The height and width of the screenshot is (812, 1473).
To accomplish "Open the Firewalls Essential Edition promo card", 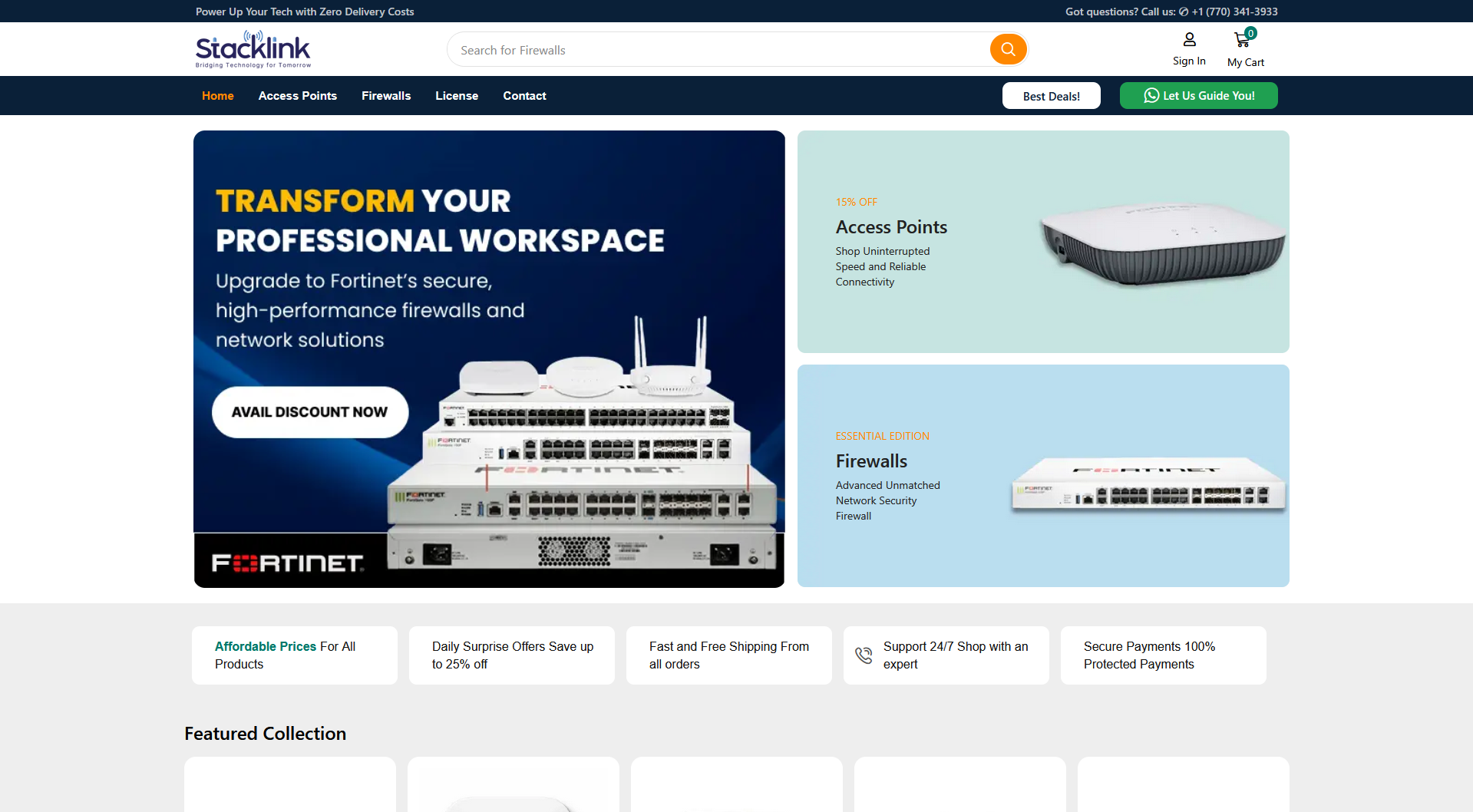I will point(1043,476).
